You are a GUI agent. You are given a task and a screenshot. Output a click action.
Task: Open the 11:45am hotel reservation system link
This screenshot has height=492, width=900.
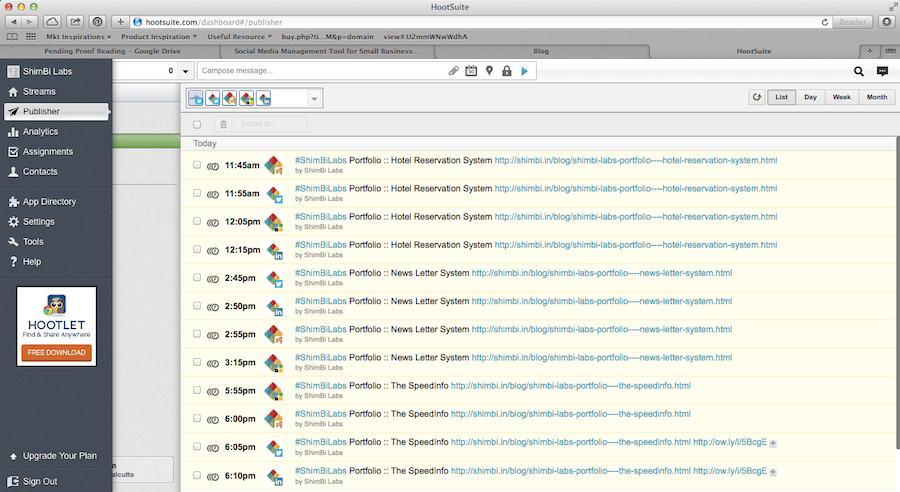[x=635, y=160]
